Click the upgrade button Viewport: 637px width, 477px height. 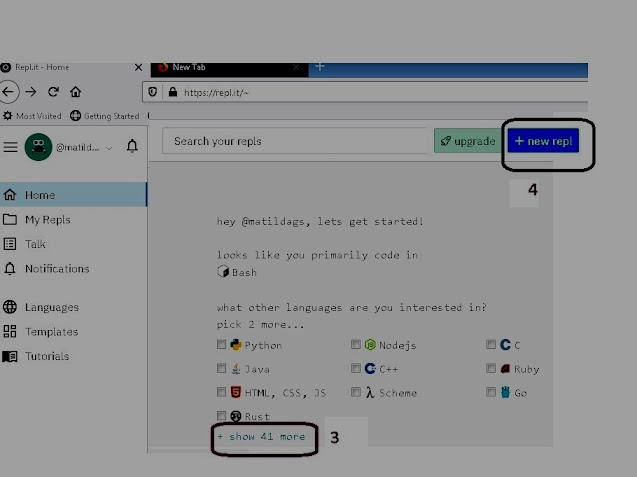pos(468,141)
